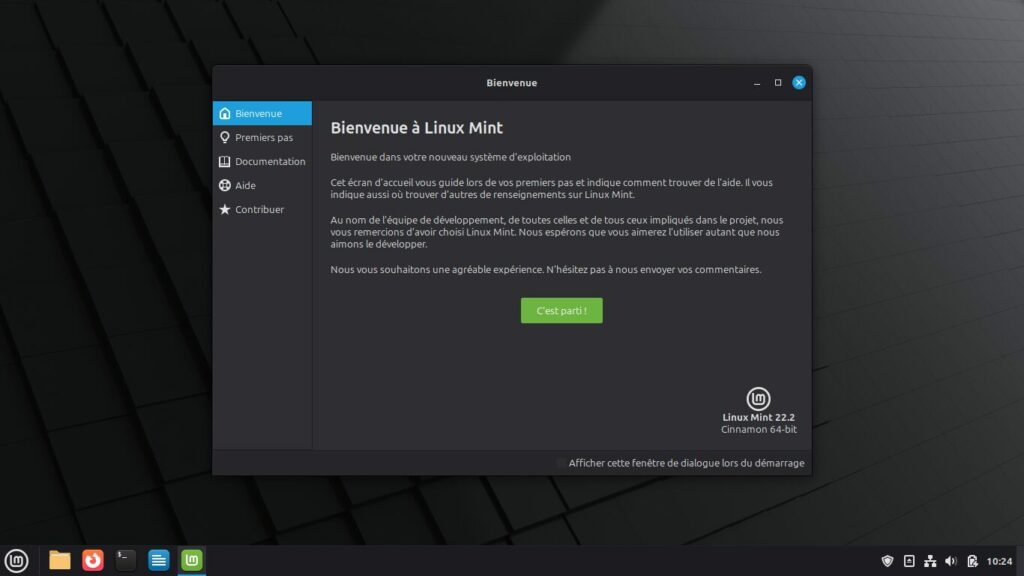The image size is (1024, 576).
Task: Open the Firefox browser from the panel
Action: (x=93, y=560)
